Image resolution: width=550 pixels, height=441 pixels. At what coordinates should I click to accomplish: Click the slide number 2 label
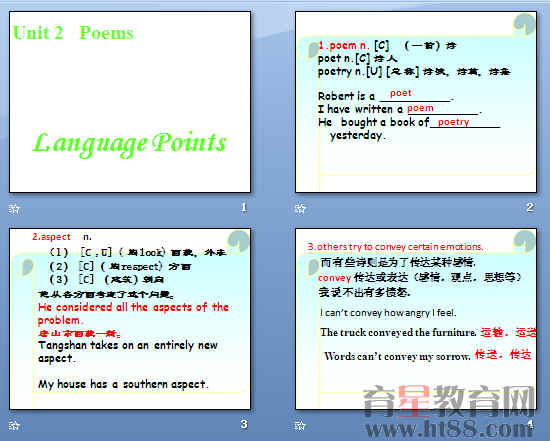tap(530, 207)
